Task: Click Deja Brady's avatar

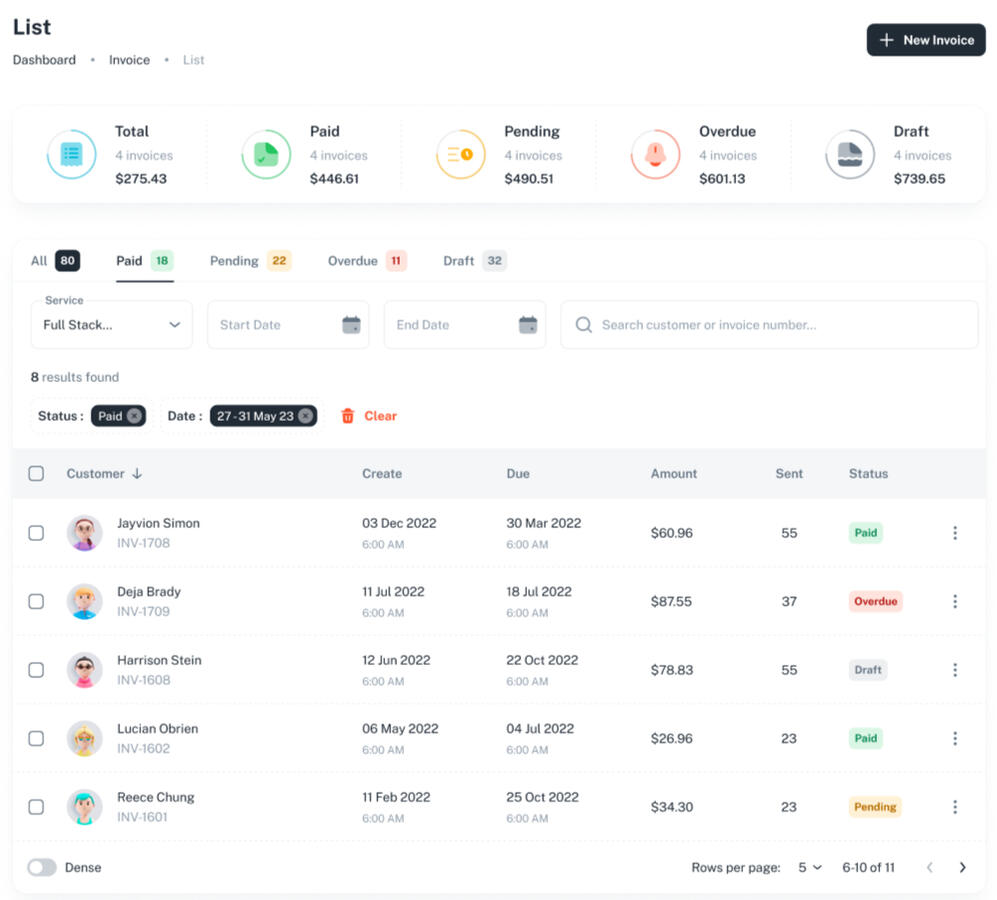Action: (85, 601)
